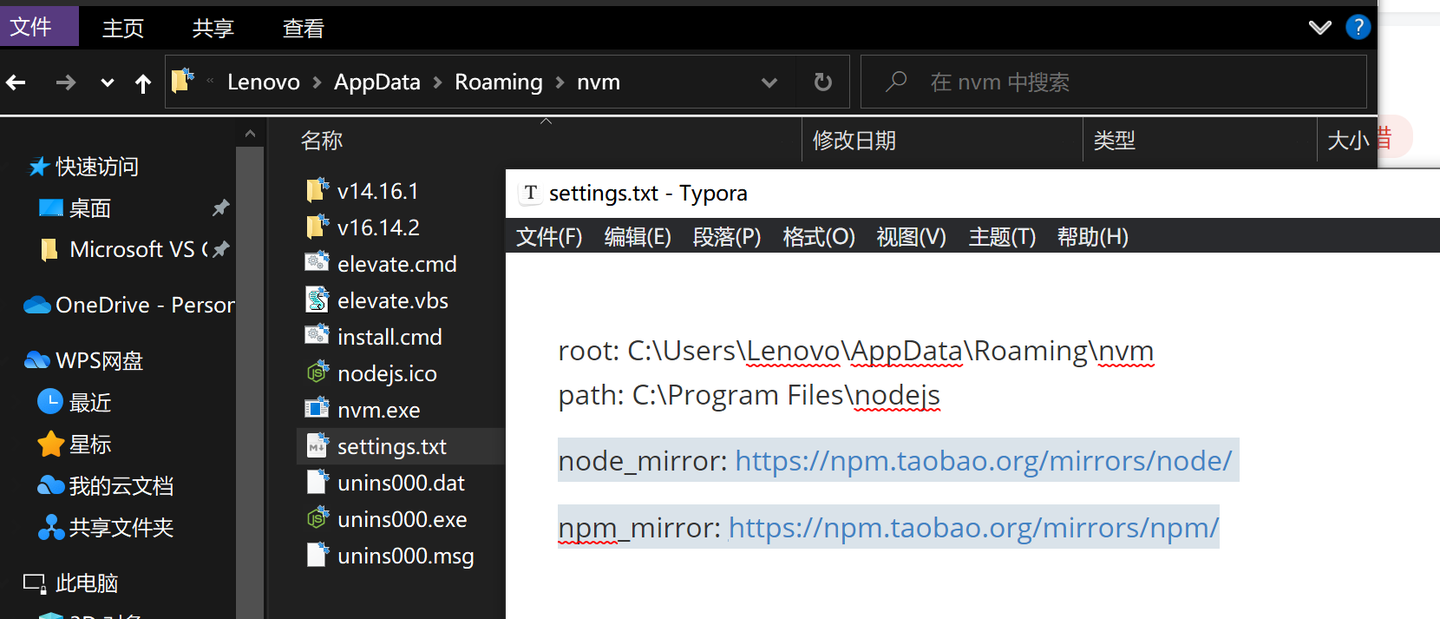This screenshot has height=619, width=1440.
Task: Open the blue Help question mark
Action: click(x=1358, y=27)
